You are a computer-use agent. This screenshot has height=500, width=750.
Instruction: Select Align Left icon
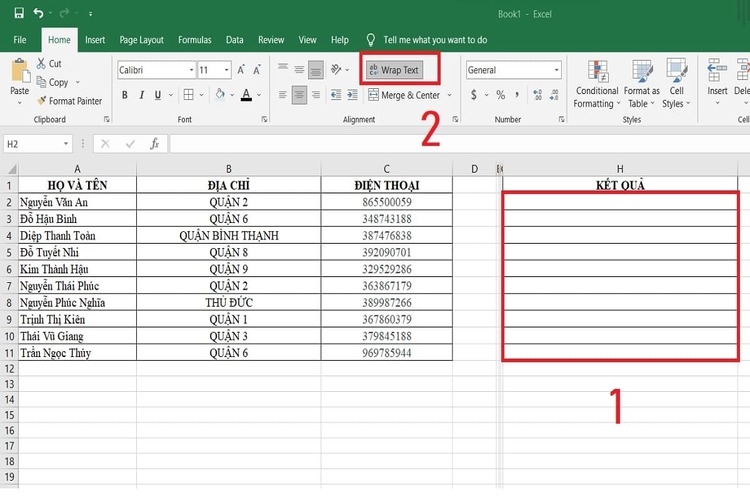pos(283,95)
